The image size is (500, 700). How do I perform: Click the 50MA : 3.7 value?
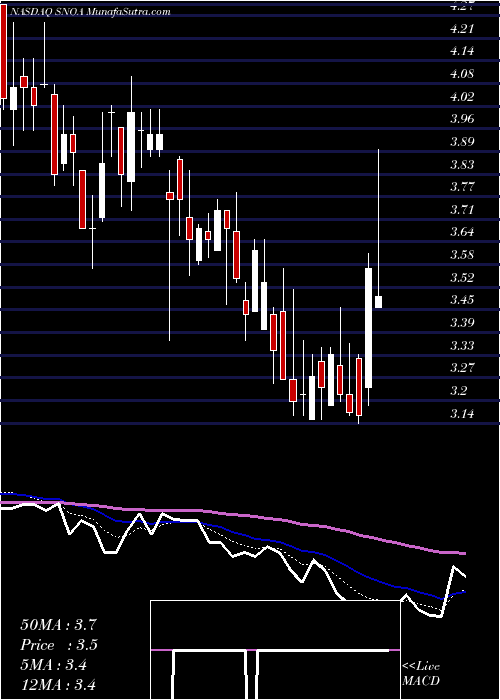pyautogui.click(x=58, y=625)
